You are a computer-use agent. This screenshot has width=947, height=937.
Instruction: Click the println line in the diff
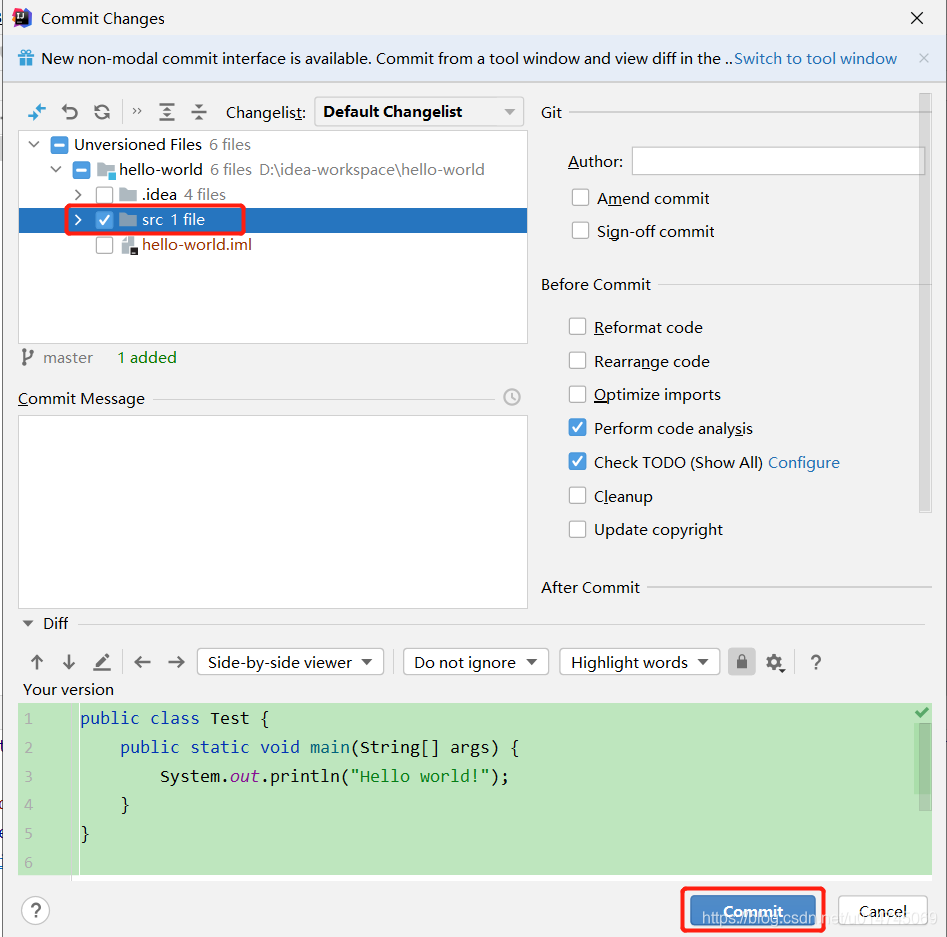[335, 776]
